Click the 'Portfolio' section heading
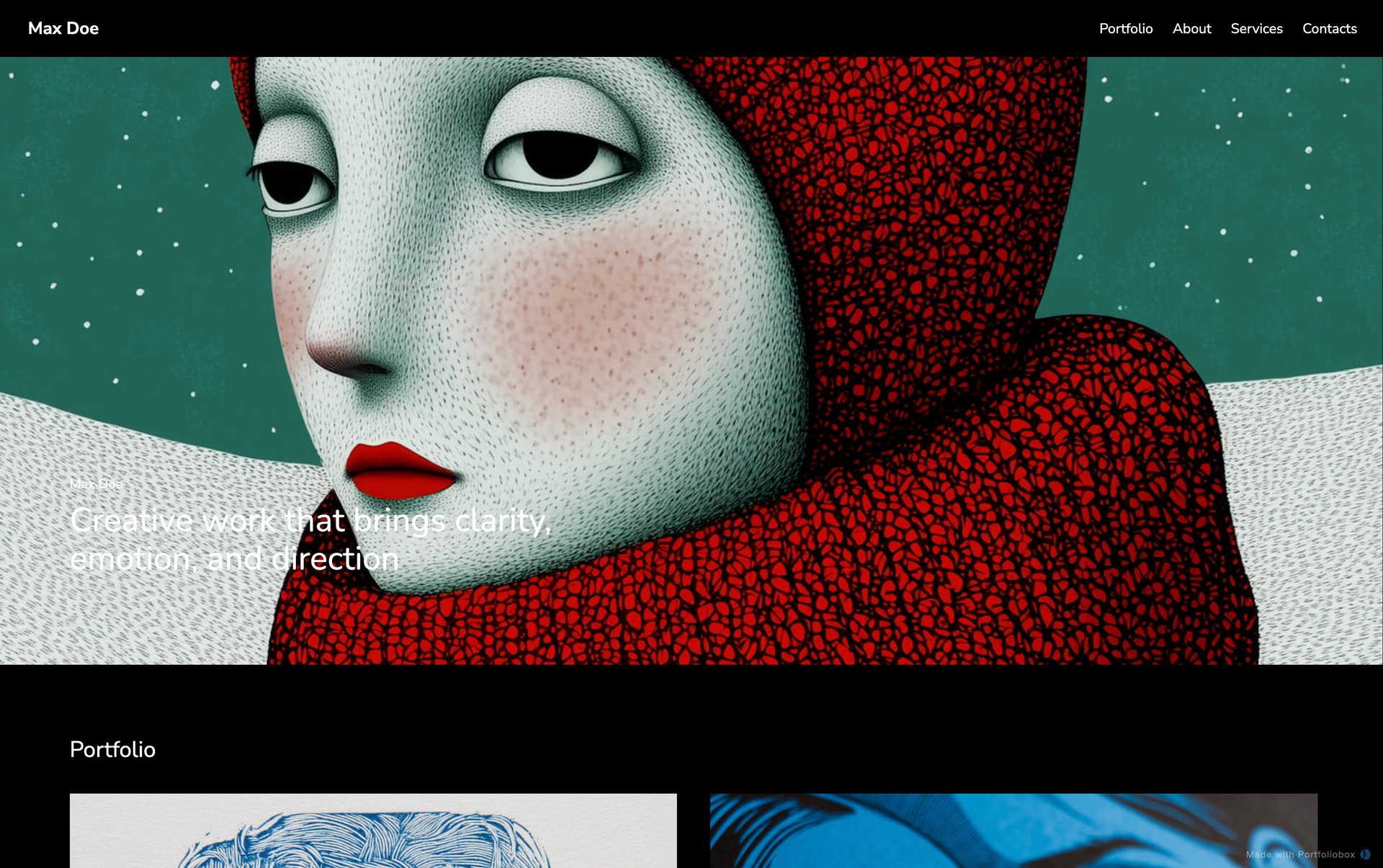1383x868 pixels. click(112, 749)
